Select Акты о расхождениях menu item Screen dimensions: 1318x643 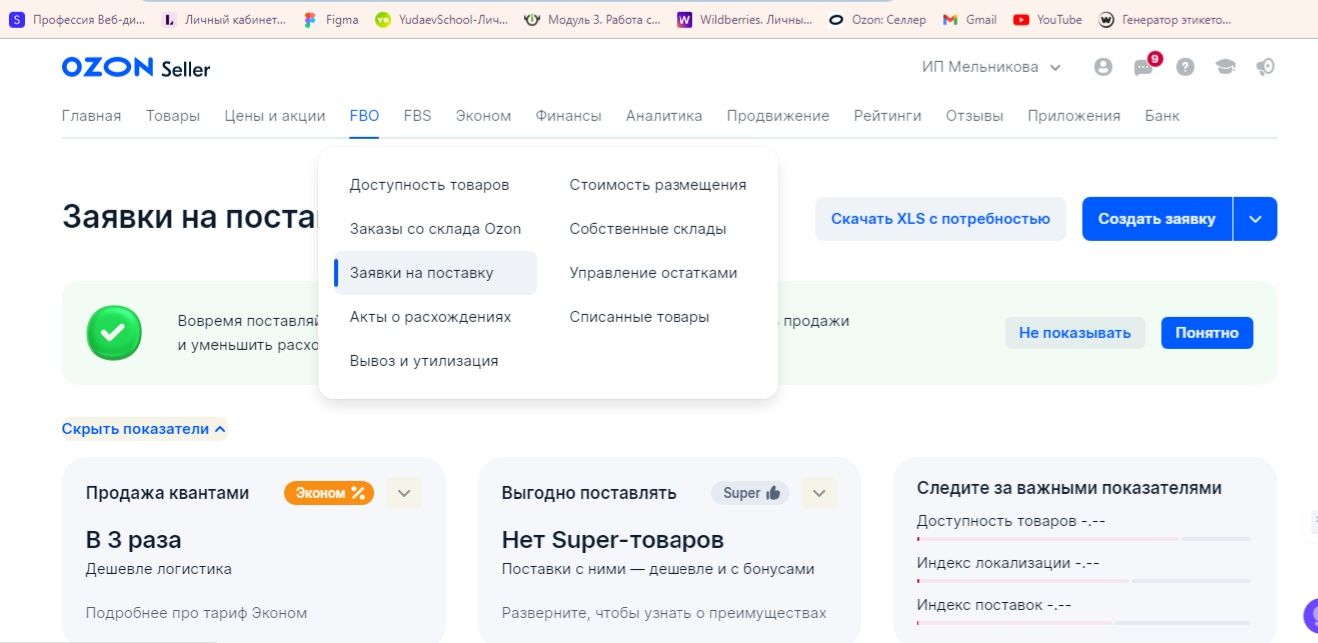point(430,317)
